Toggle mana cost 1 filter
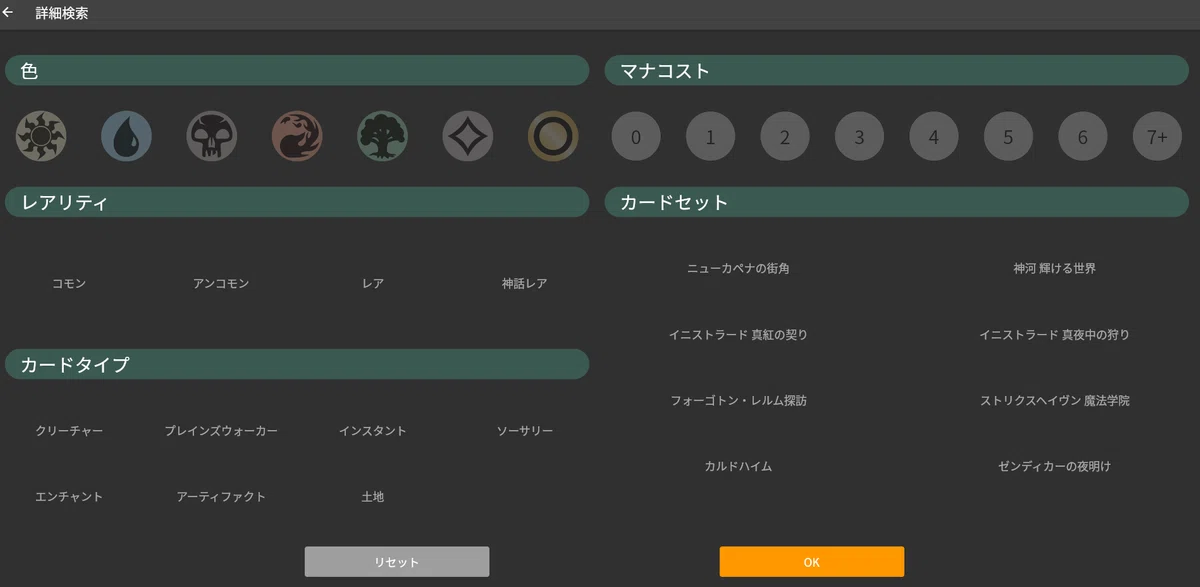Image resolution: width=1200 pixels, height=587 pixels. coord(710,136)
